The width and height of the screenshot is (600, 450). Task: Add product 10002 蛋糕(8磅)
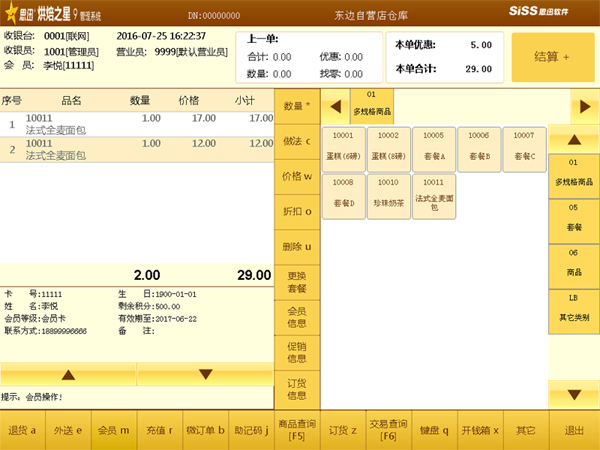388,150
